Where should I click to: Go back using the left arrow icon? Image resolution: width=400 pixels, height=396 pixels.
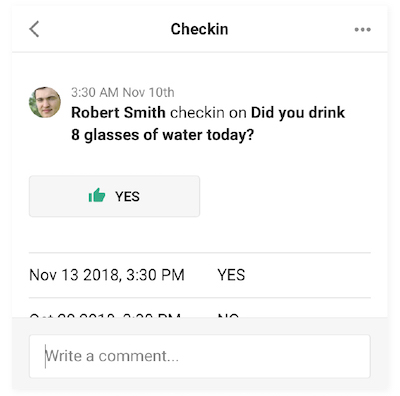pyautogui.click(x=34, y=29)
